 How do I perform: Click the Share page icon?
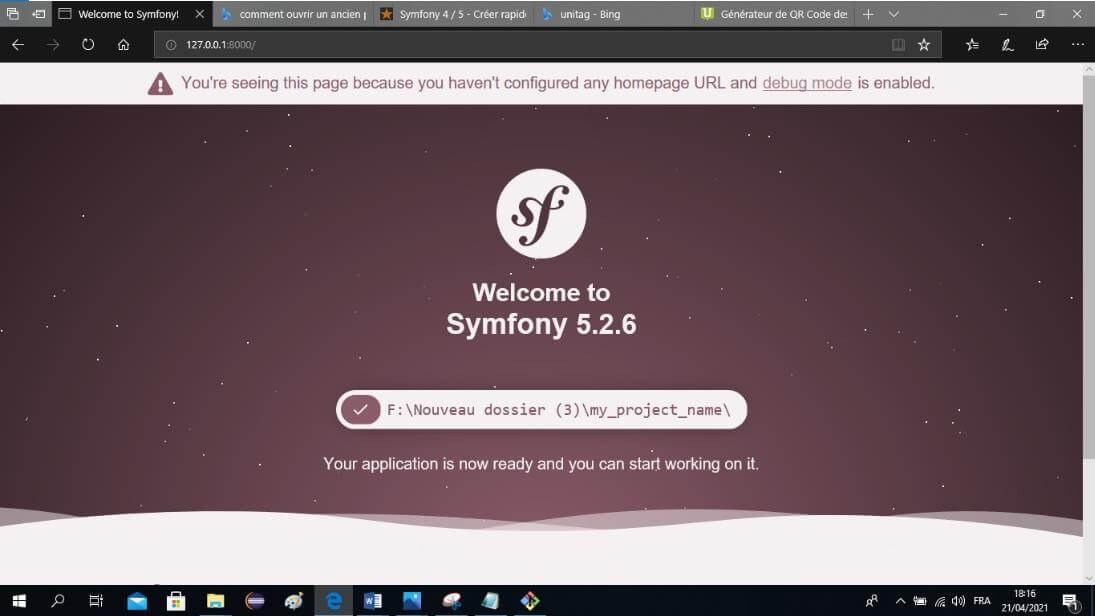pos(1042,44)
